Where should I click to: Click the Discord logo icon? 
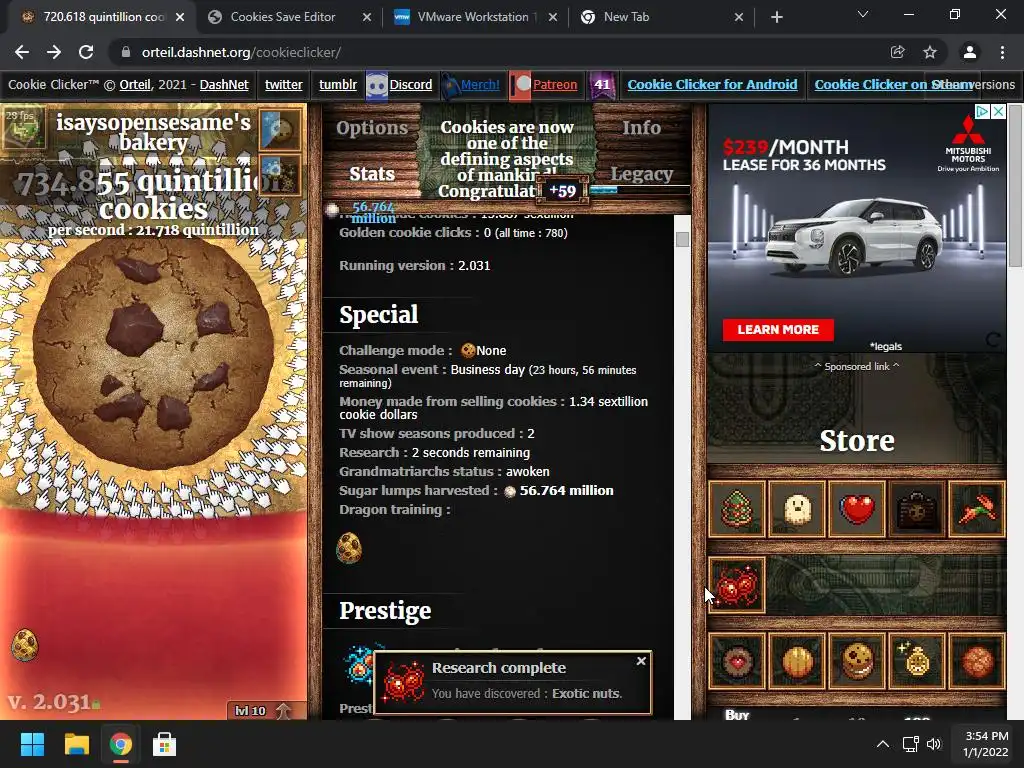click(x=377, y=85)
